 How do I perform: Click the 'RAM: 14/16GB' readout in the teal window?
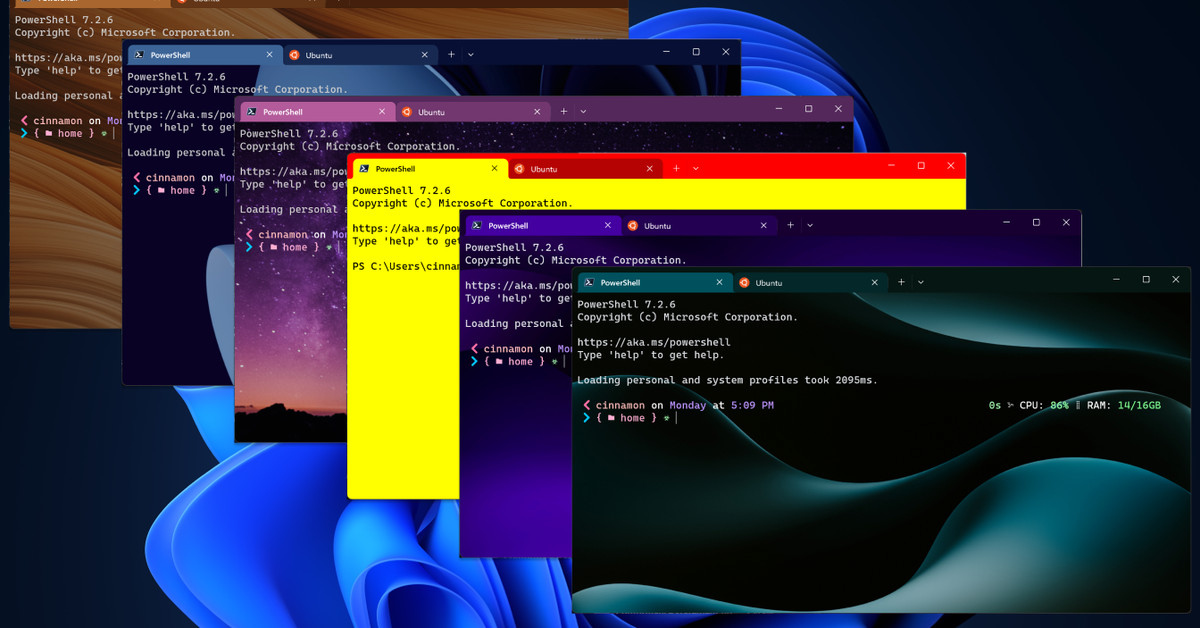(x=1124, y=405)
